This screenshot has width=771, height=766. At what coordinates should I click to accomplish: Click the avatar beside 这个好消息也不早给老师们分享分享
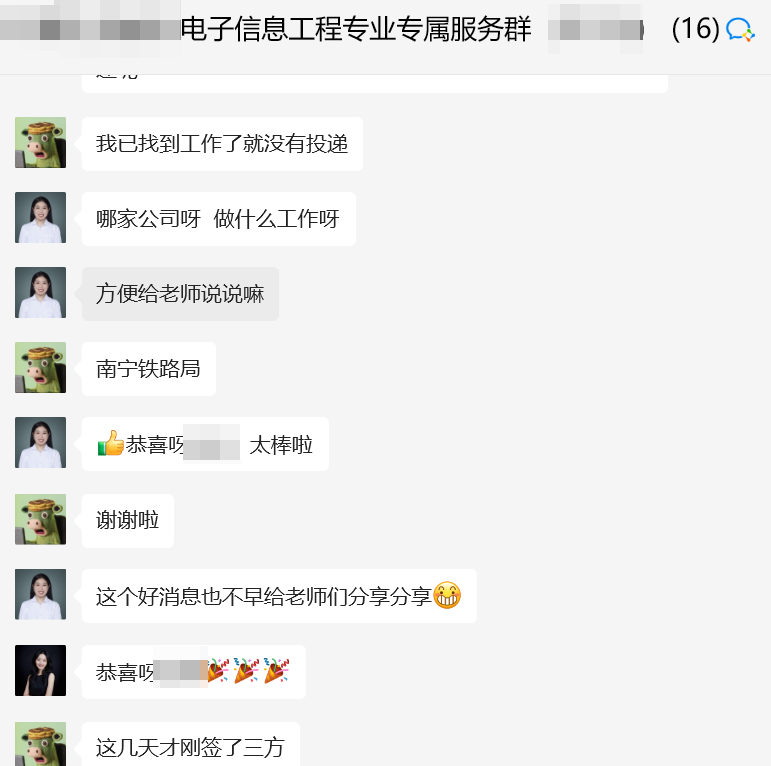[40, 594]
